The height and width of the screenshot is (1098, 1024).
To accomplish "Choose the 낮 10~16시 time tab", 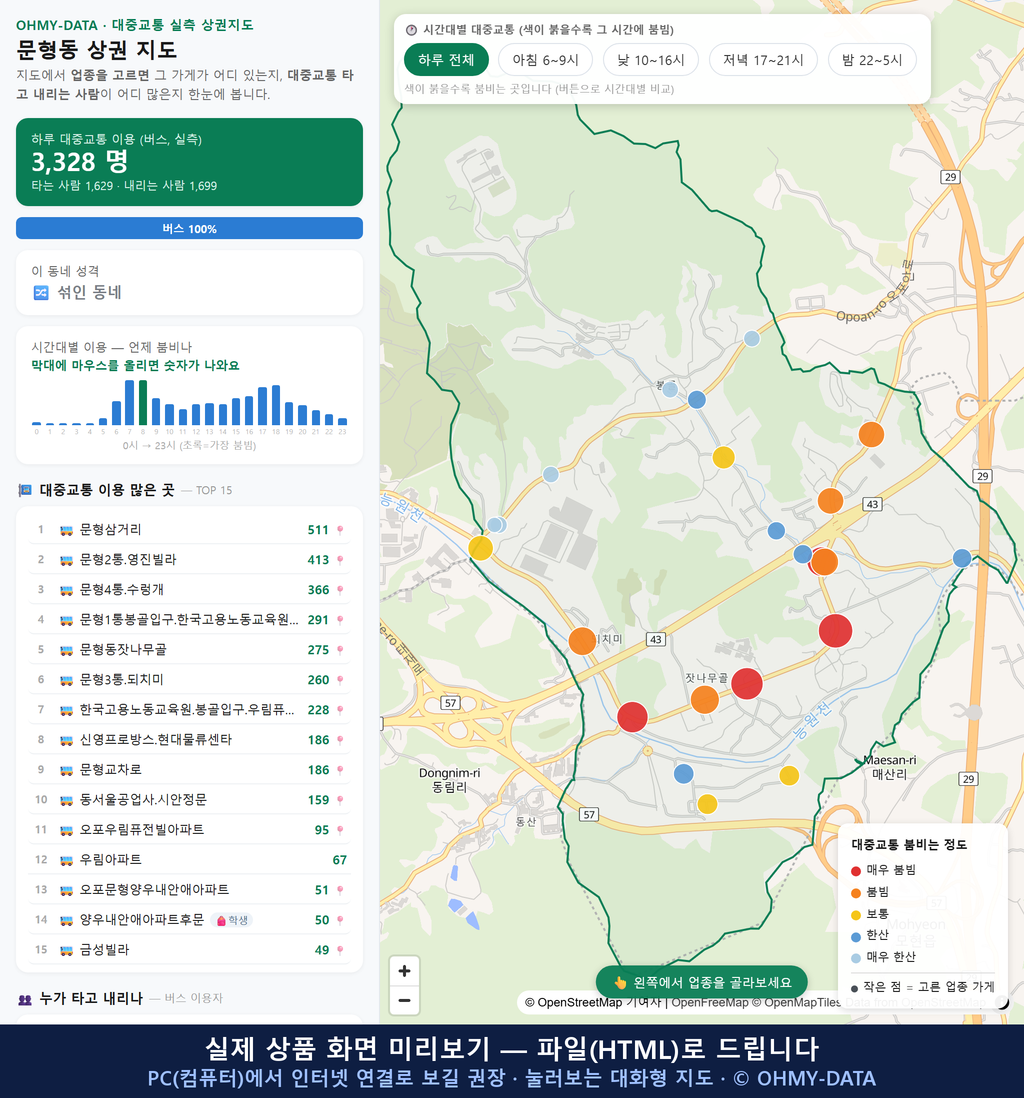I will 651,60.
